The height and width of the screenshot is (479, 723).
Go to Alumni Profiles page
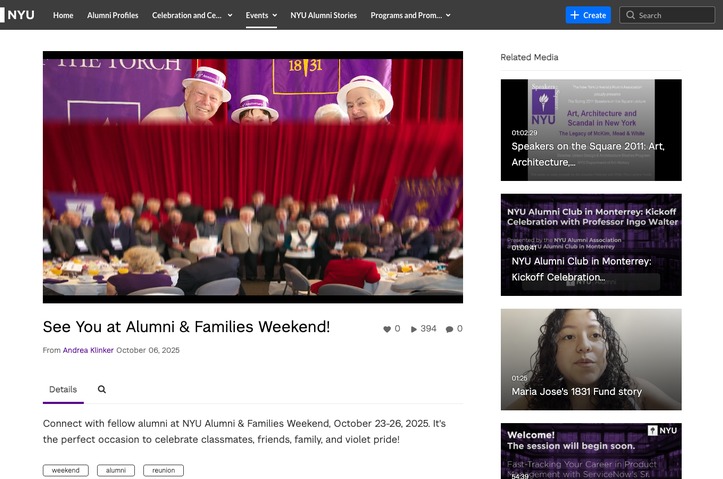click(113, 15)
